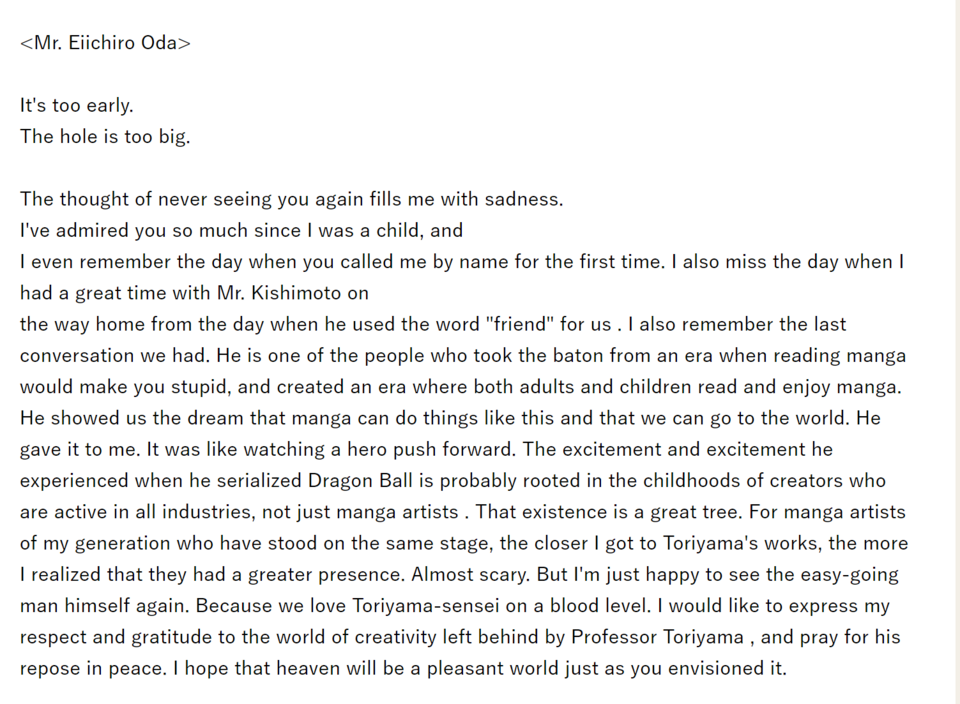This screenshot has width=960, height=704.
Task: Click the word "envisioned" in the final sentence
Action: click(716, 668)
